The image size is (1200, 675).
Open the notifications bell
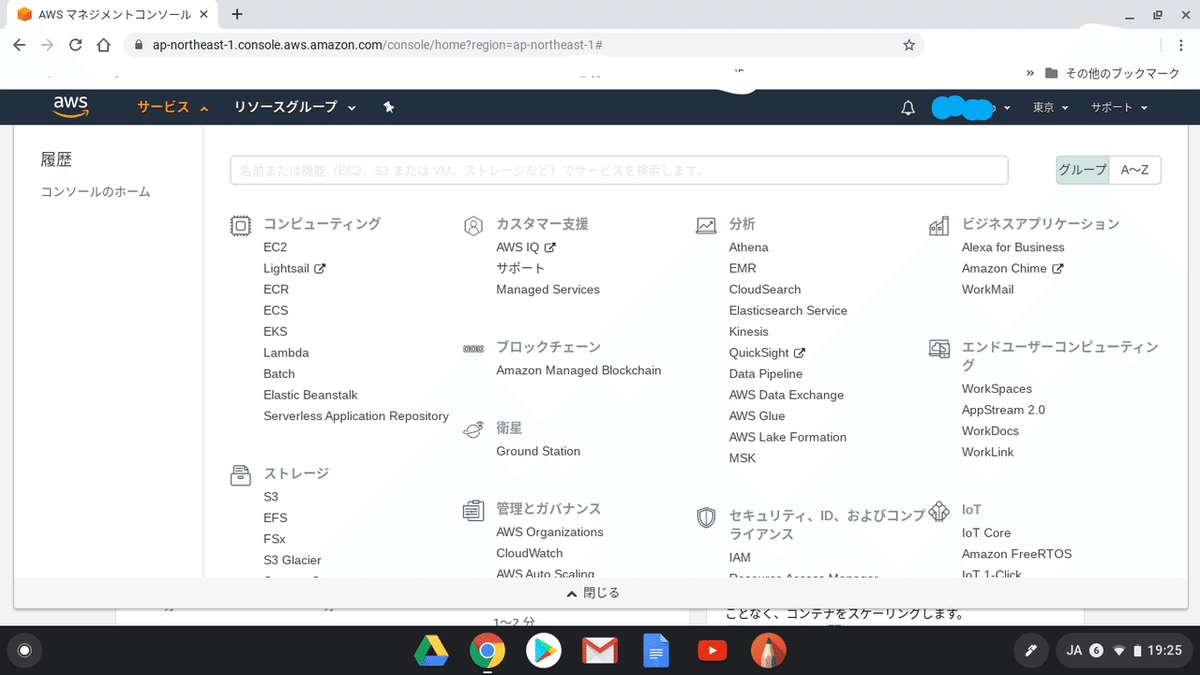point(908,108)
